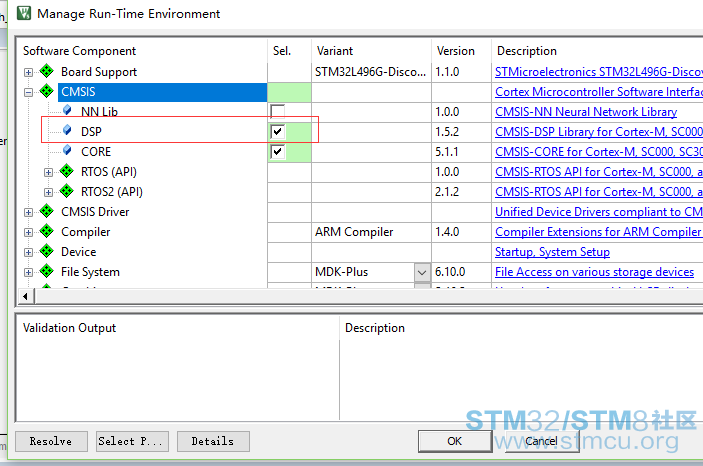Select the DSP tree row label
This screenshot has width=703, height=466.
click(x=91, y=132)
